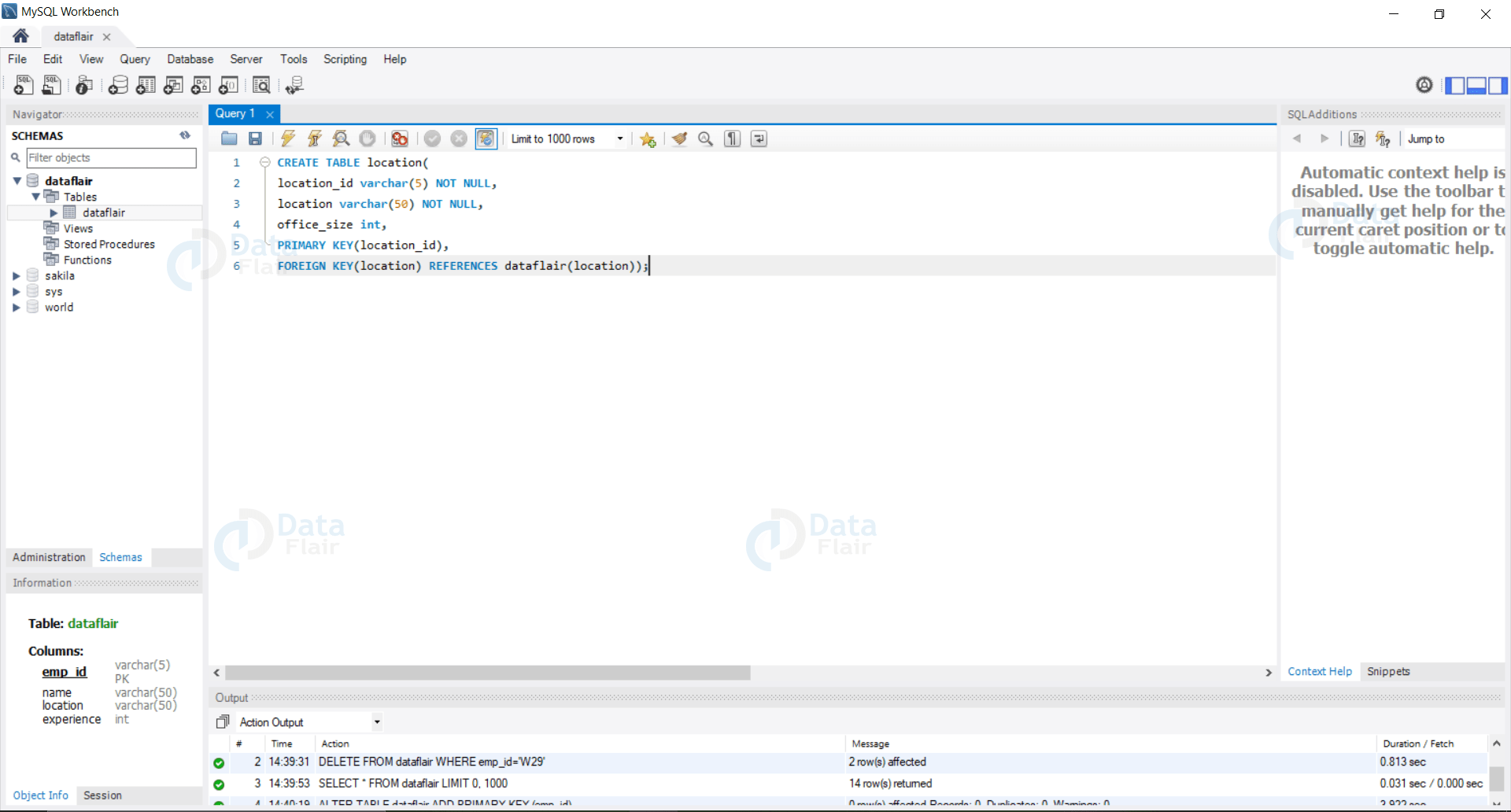The height and width of the screenshot is (812, 1511).
Task: Beautify the query using the broom icon
Action: (x=679, y=138)
